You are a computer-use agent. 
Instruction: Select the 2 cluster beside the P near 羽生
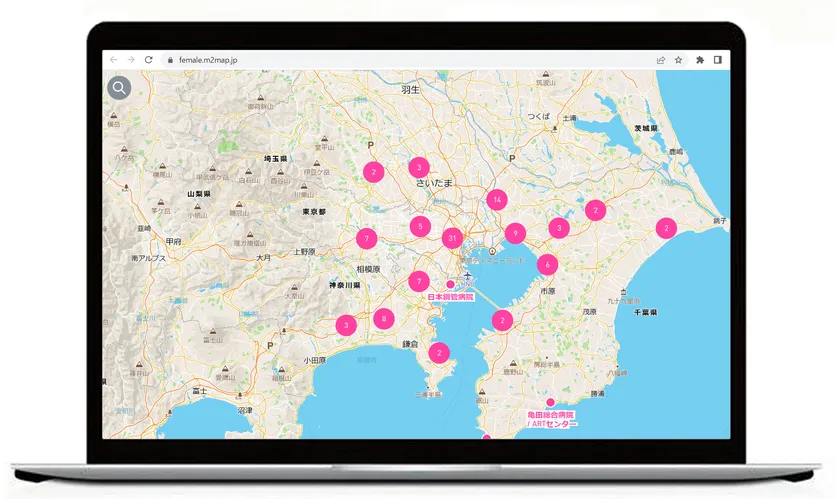pos(373,172)
